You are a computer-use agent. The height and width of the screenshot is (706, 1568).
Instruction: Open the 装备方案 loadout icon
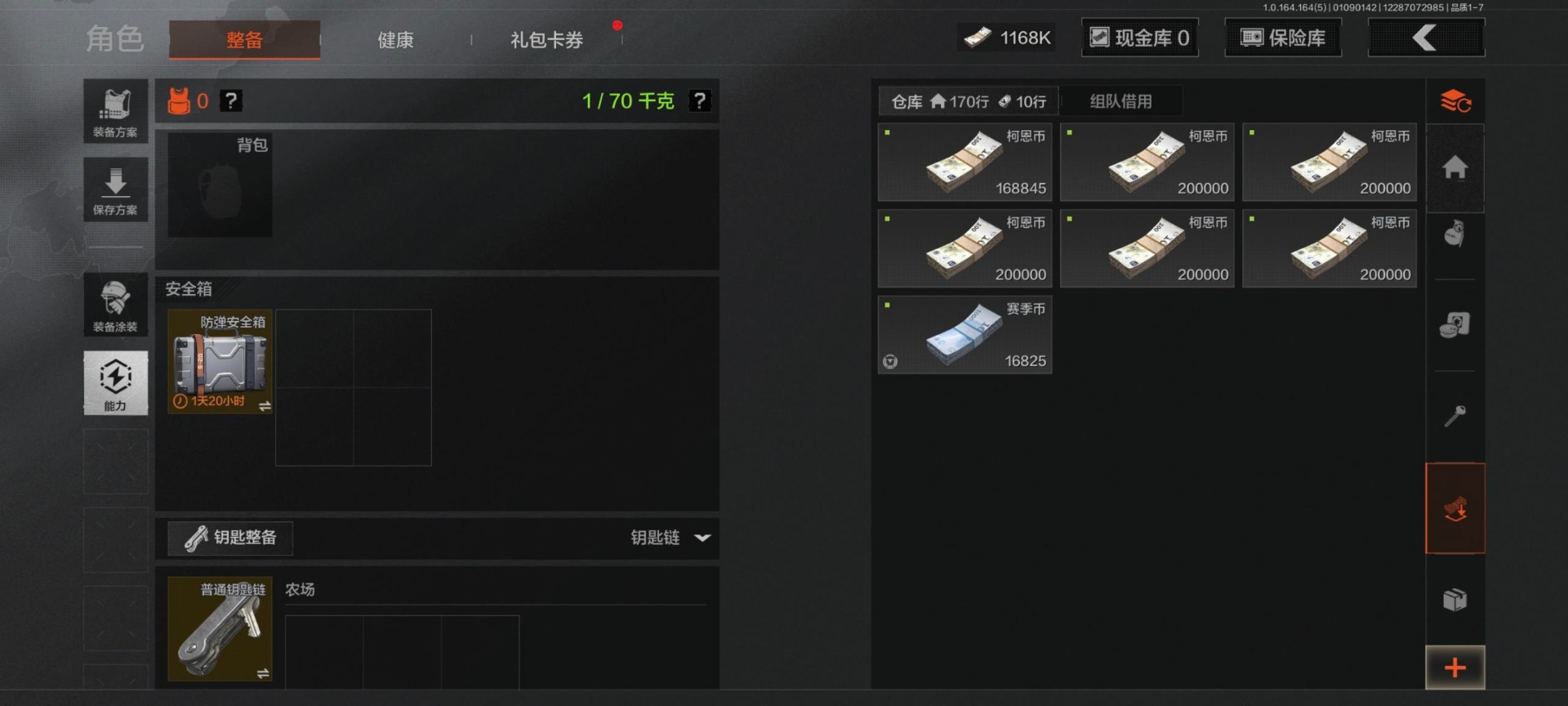[115, 111]
